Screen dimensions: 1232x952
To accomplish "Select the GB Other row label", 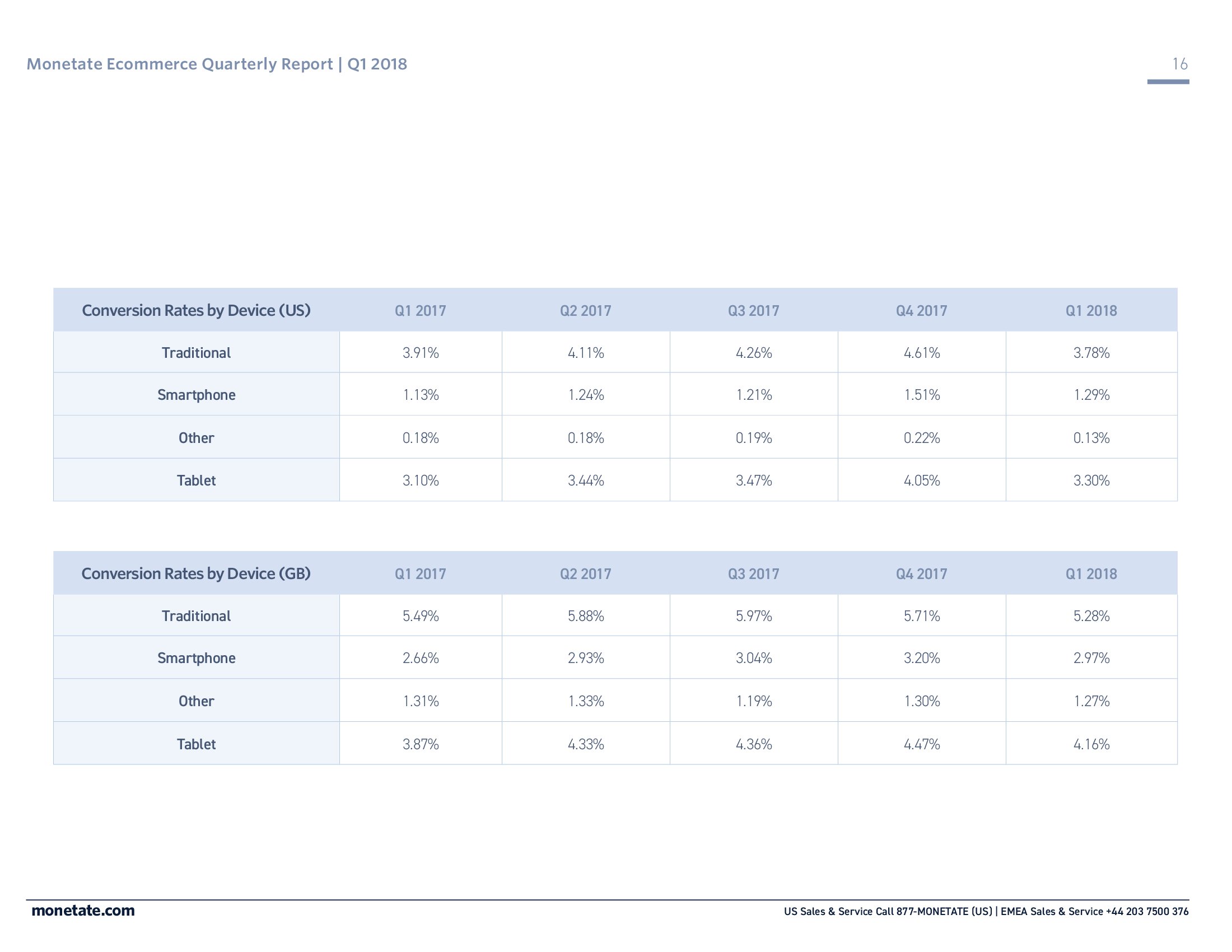I will coord(197,701).
